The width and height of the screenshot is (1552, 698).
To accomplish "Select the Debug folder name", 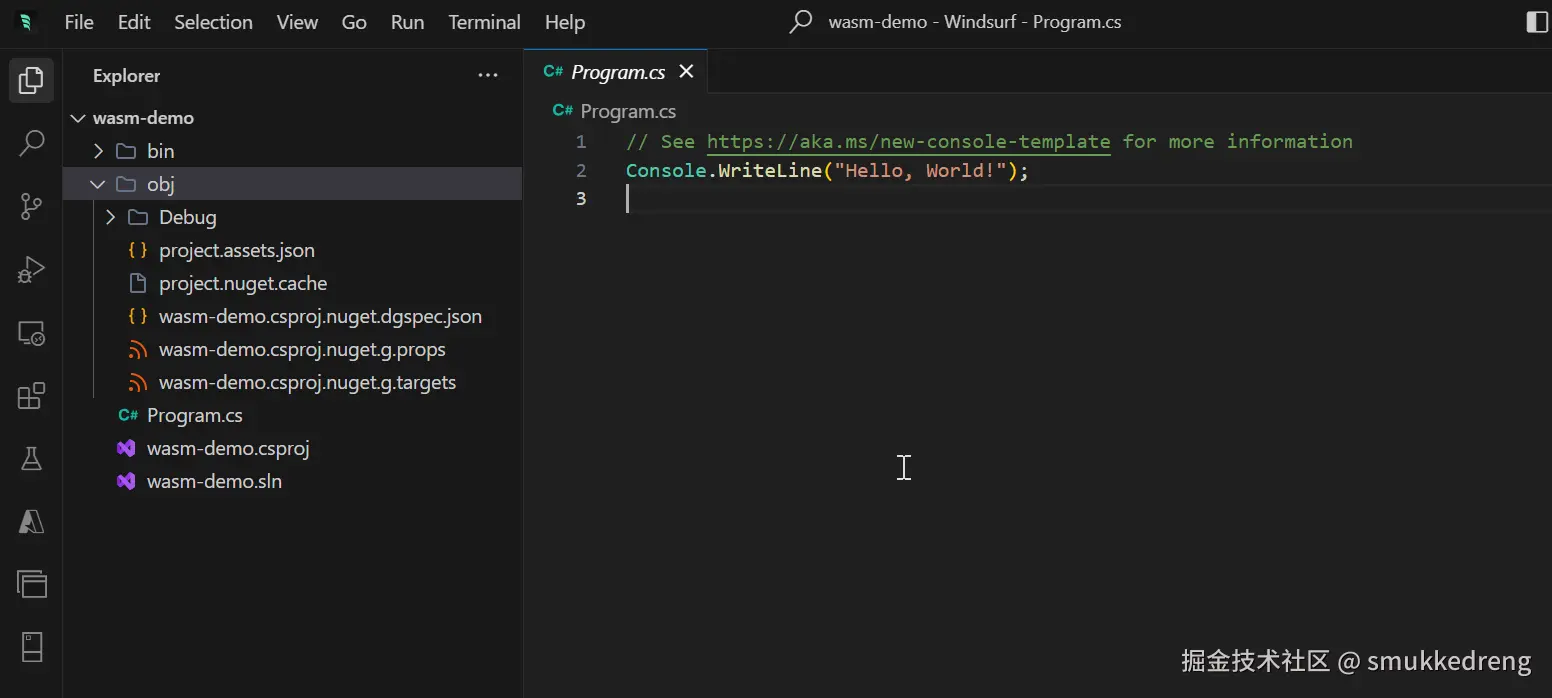I will coord(188,217).
